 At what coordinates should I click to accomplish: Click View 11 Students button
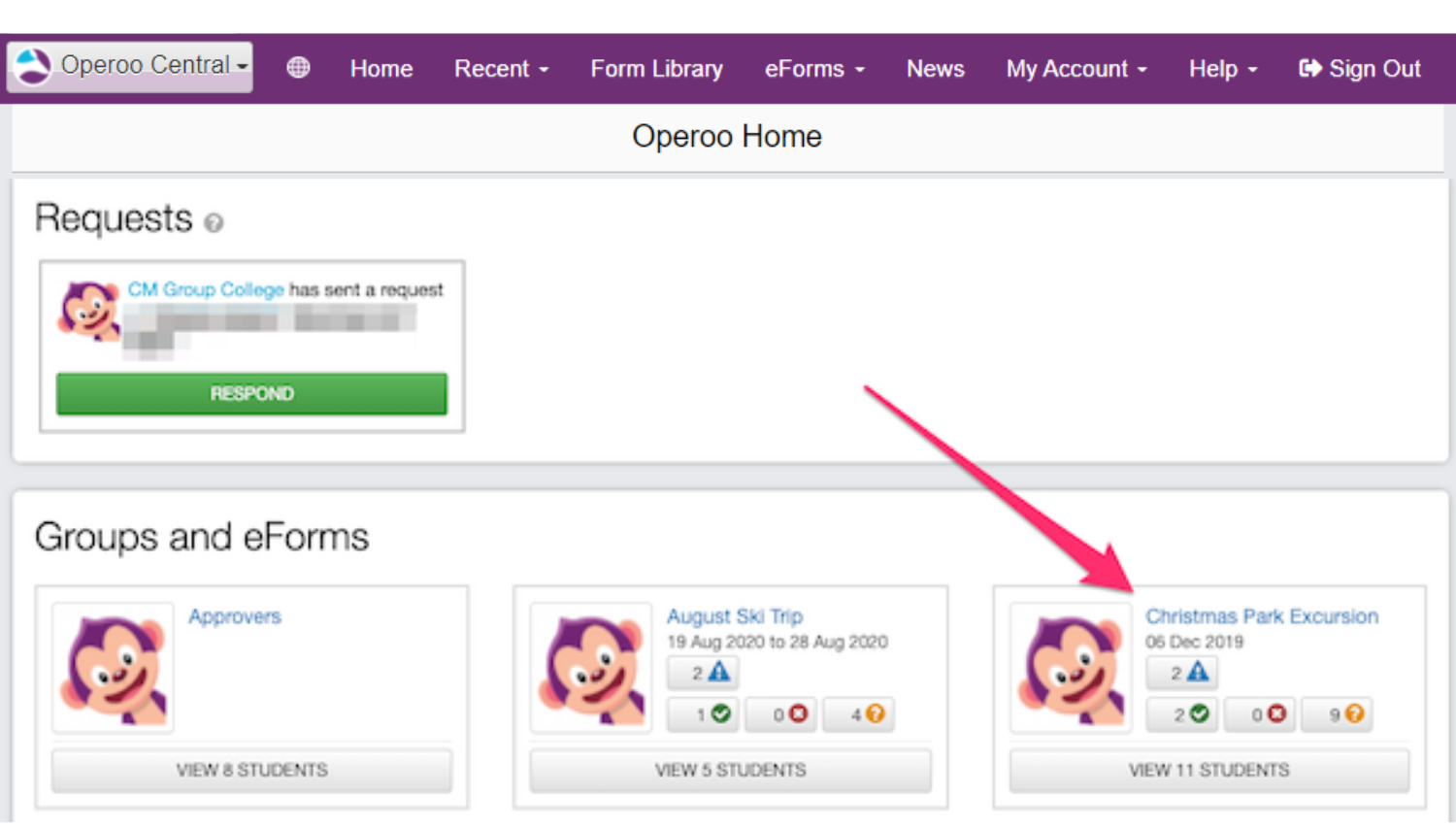1208,770
